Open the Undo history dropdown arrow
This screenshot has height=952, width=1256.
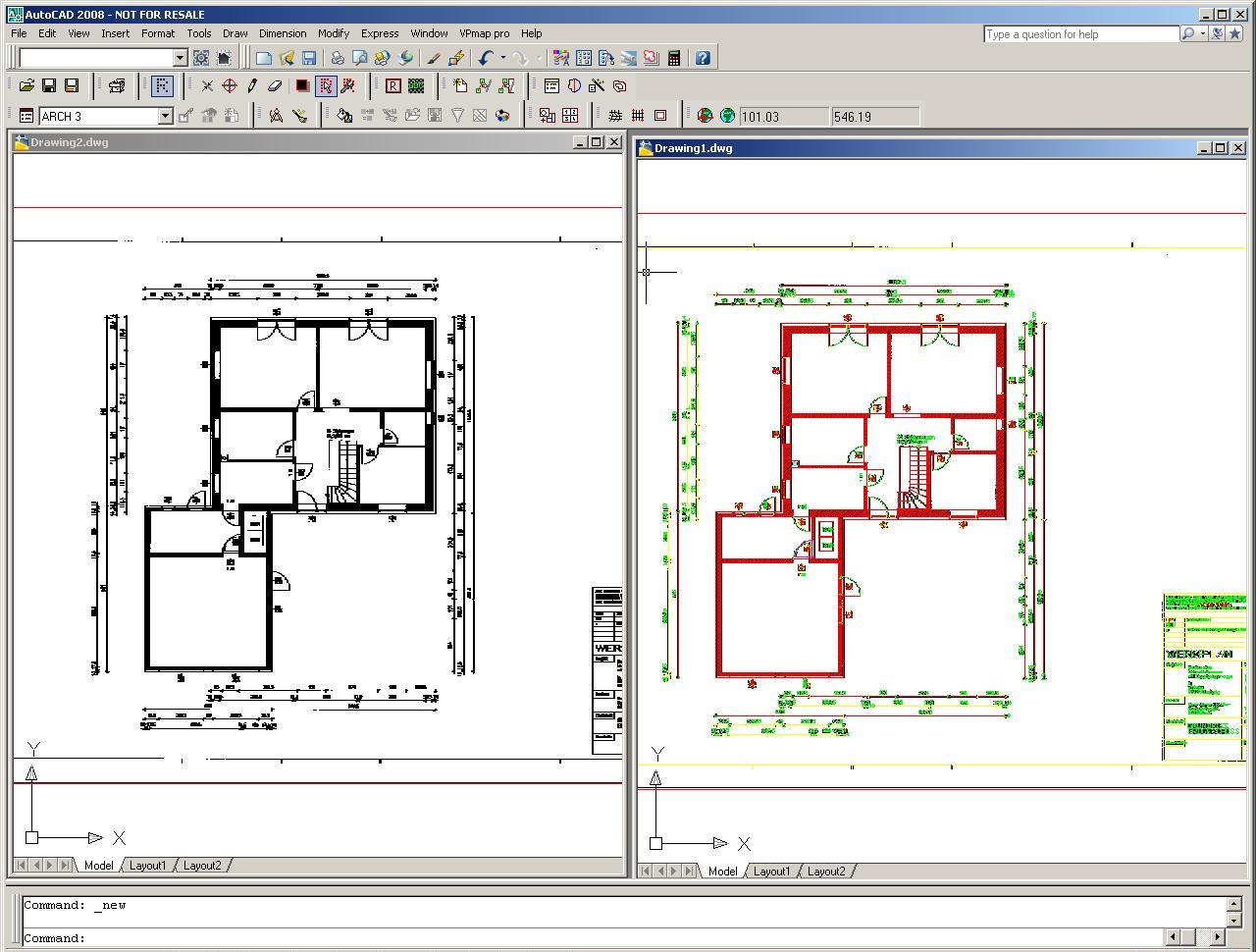[x=502, y=57]
